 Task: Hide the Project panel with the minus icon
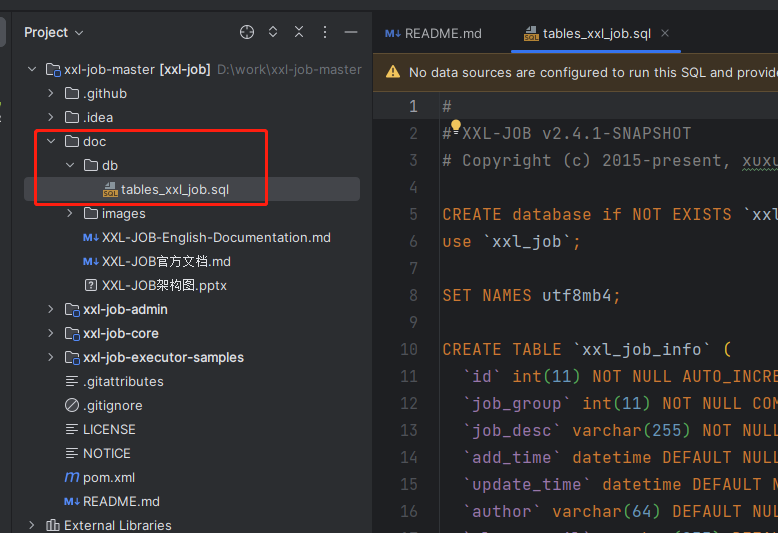pyautogui.click(x=350, y=32)
